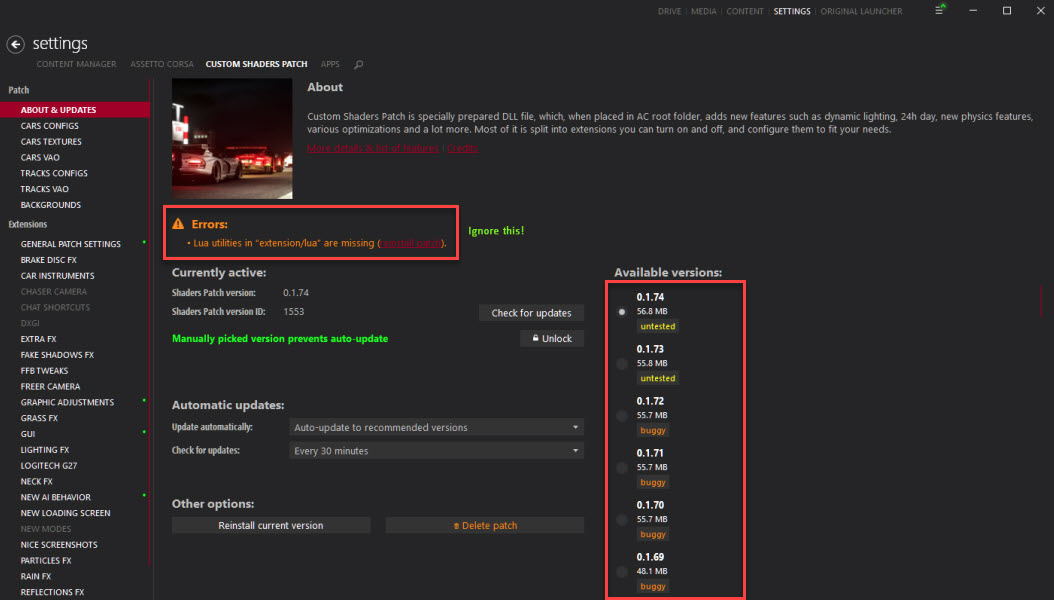Open the install patch link in Errors

(x=412, y=241)
